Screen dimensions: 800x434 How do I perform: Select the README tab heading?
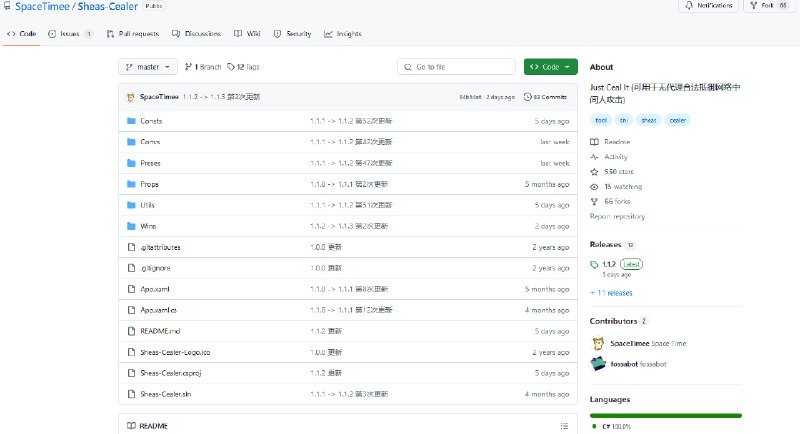tap(147, 426)
